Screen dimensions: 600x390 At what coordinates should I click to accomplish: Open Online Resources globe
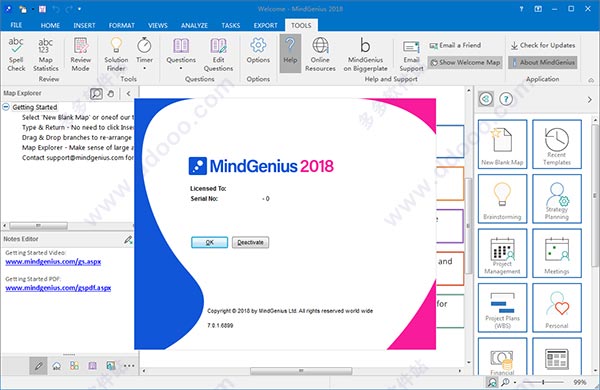click(320, 54)
